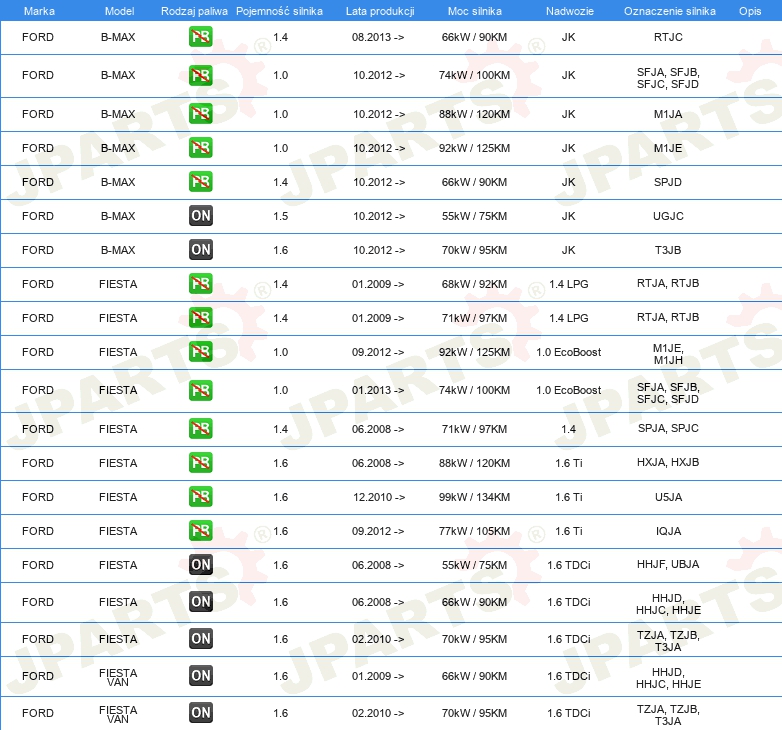Select engine code M1JA cell
Image resolution: width=782 pixels, height=730 pixels.
668,114
